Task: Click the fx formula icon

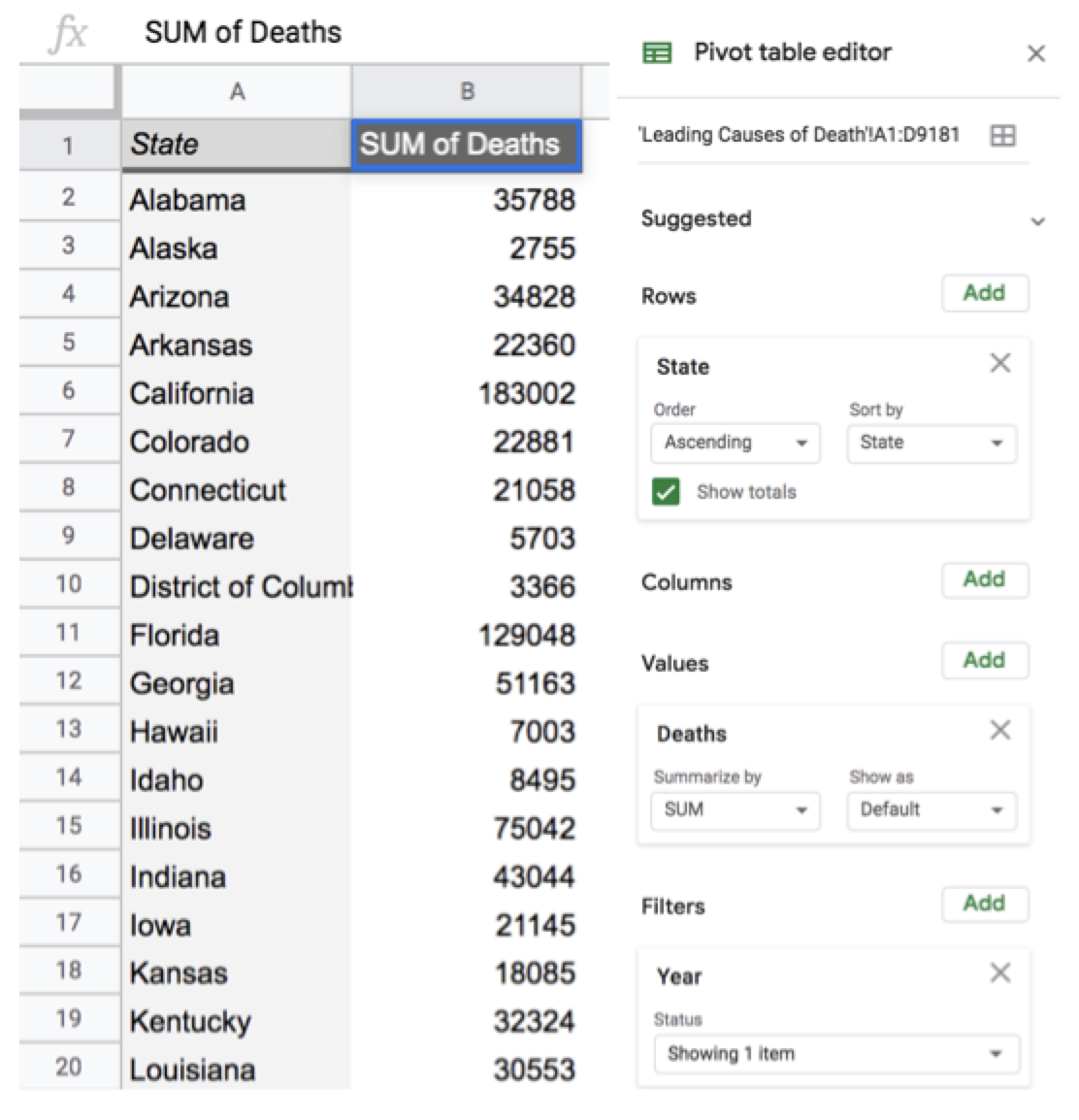Action: point(68,34)
